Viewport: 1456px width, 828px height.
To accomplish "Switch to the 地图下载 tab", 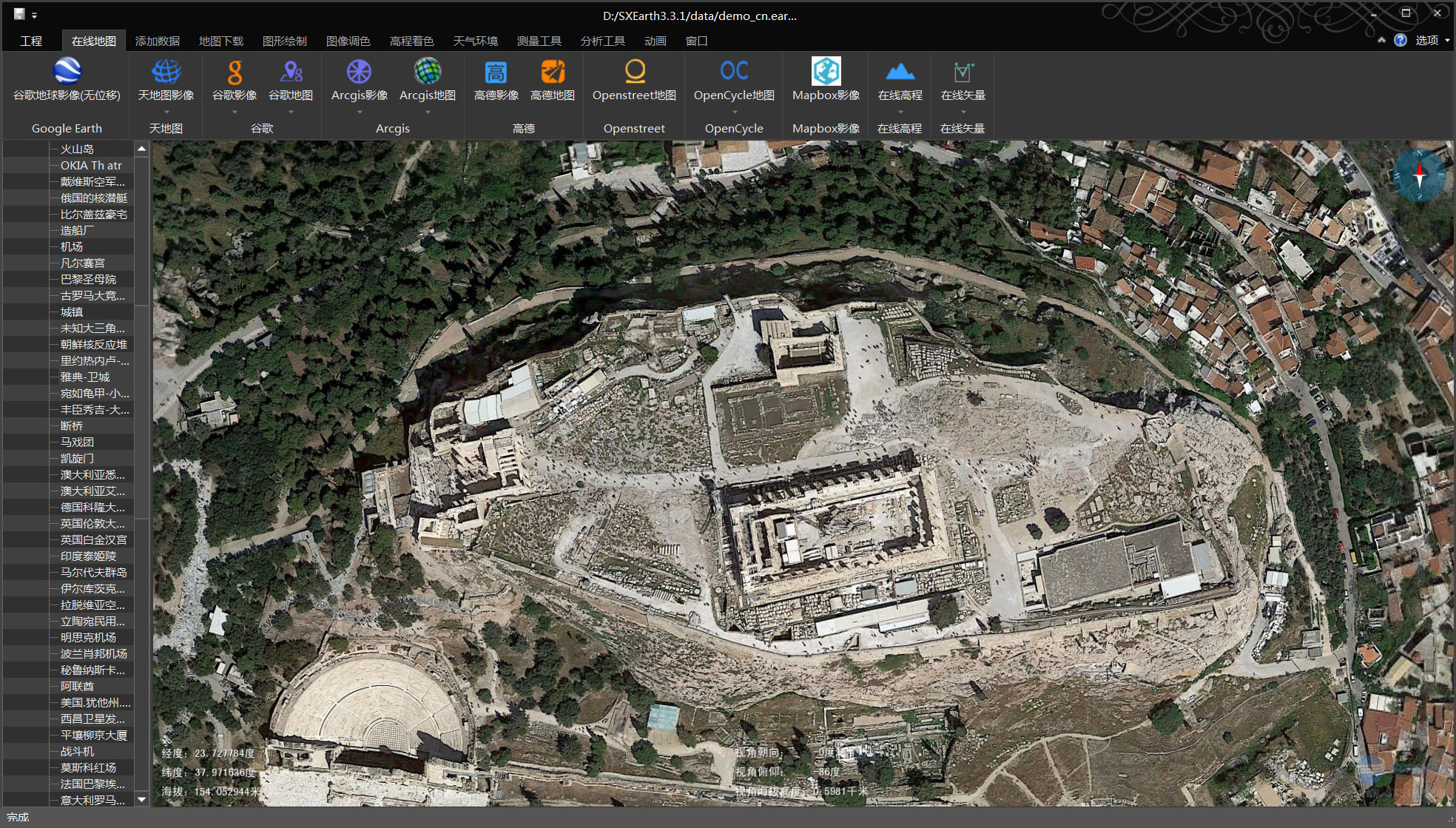I will (x=221, y=41).
